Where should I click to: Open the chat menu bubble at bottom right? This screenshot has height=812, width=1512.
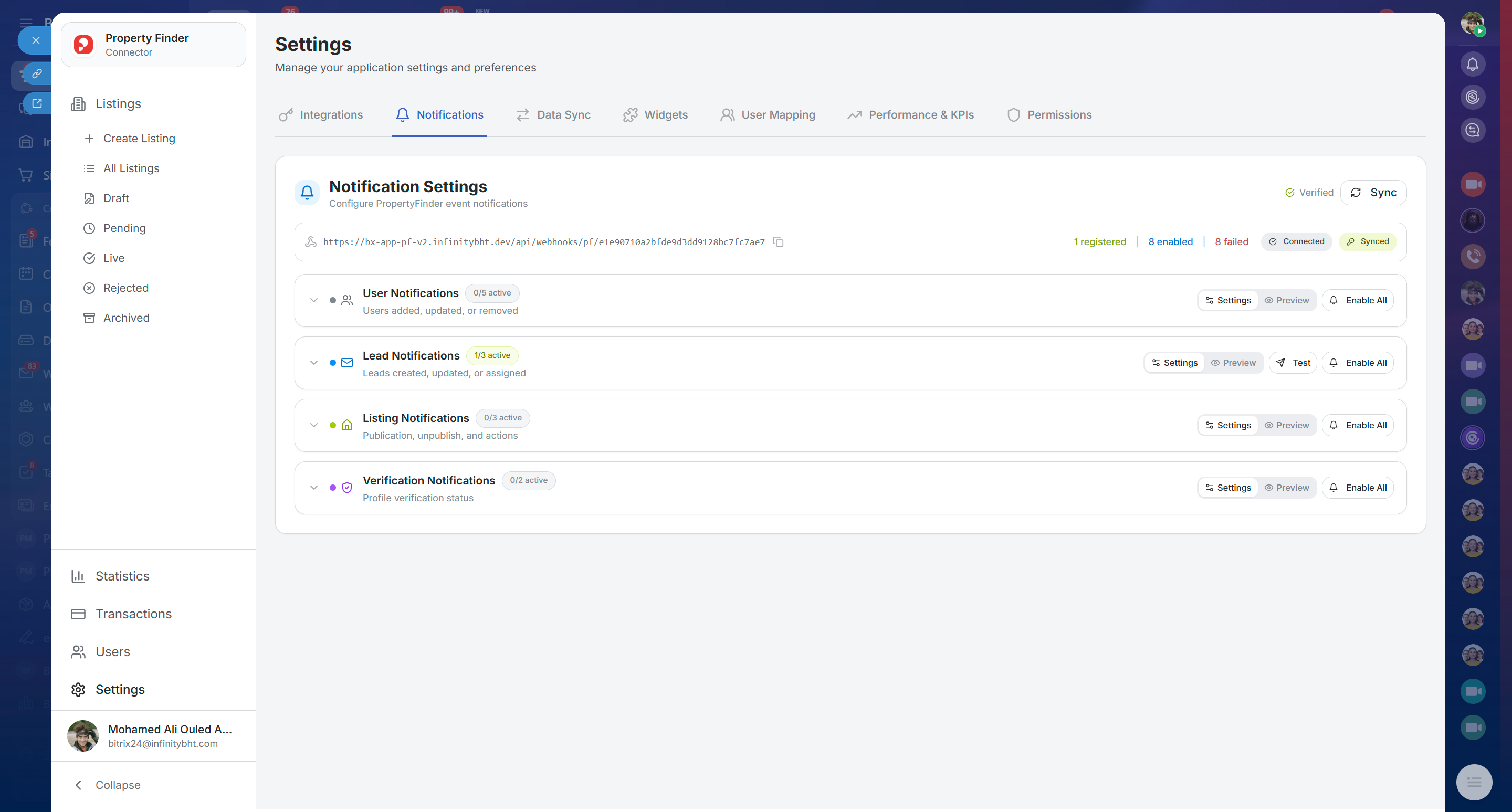click(1473, 782)
